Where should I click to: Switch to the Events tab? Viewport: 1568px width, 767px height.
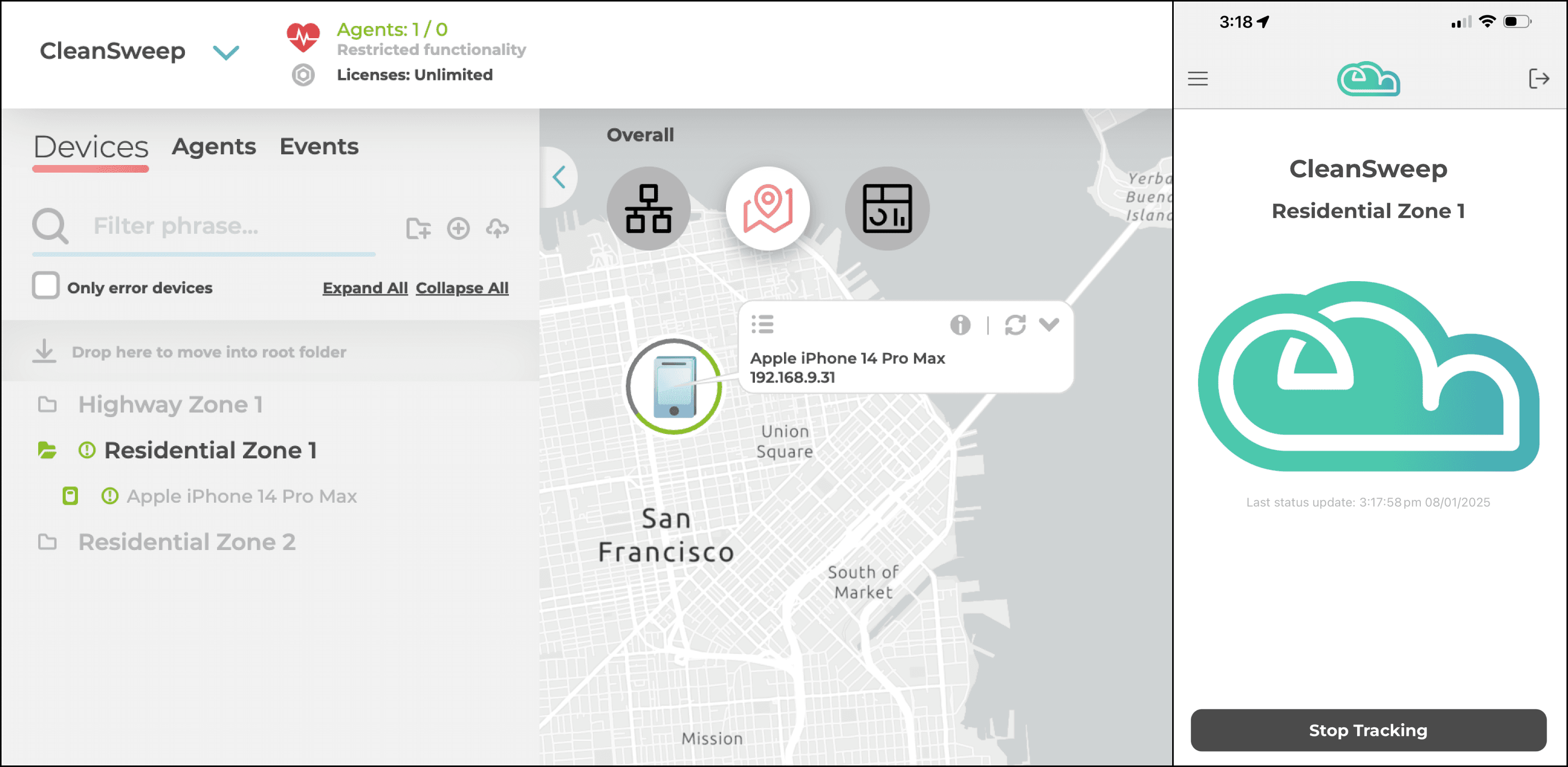[x=319, y=147]
